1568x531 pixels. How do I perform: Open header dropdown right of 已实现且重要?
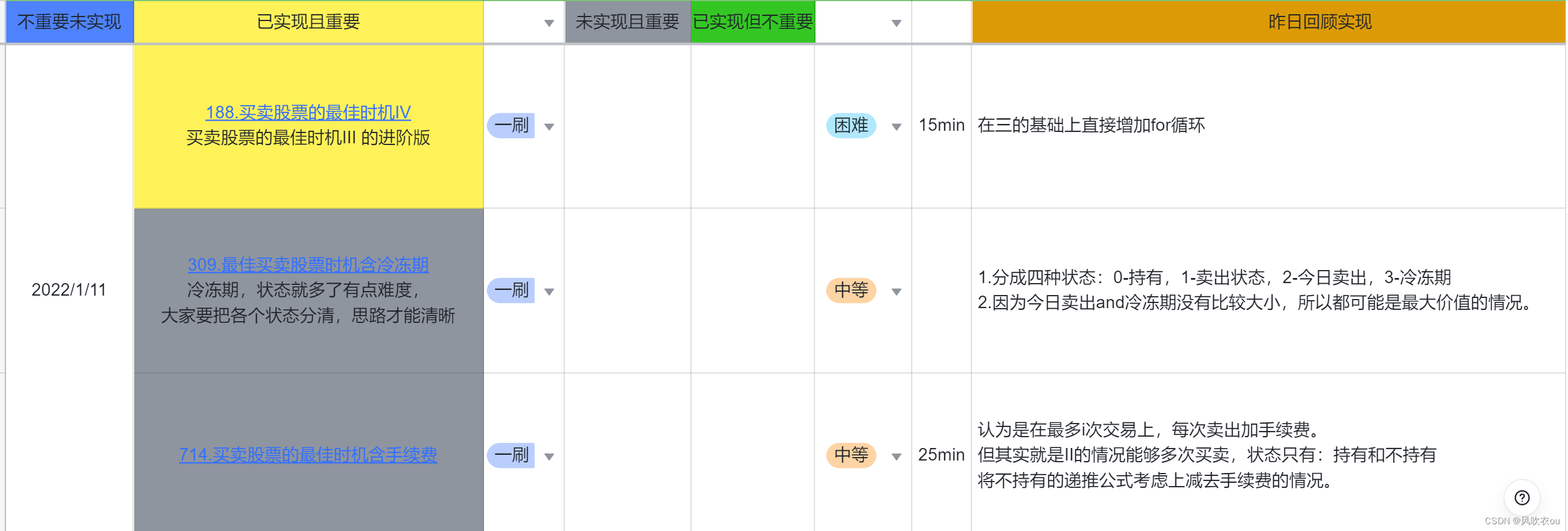click(548, 22)
